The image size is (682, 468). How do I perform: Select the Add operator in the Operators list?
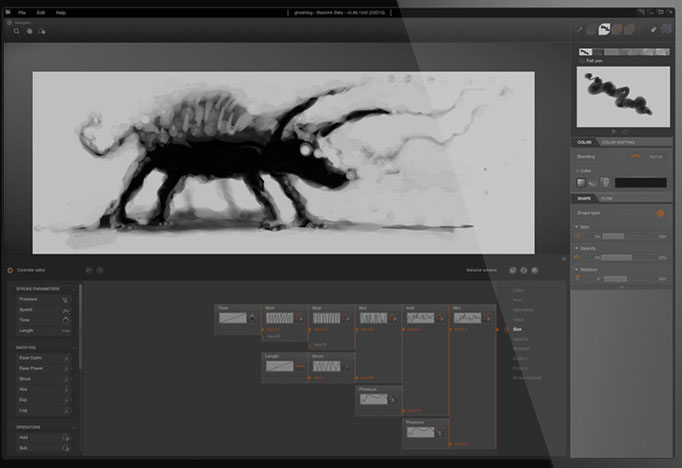coord(43,438)
